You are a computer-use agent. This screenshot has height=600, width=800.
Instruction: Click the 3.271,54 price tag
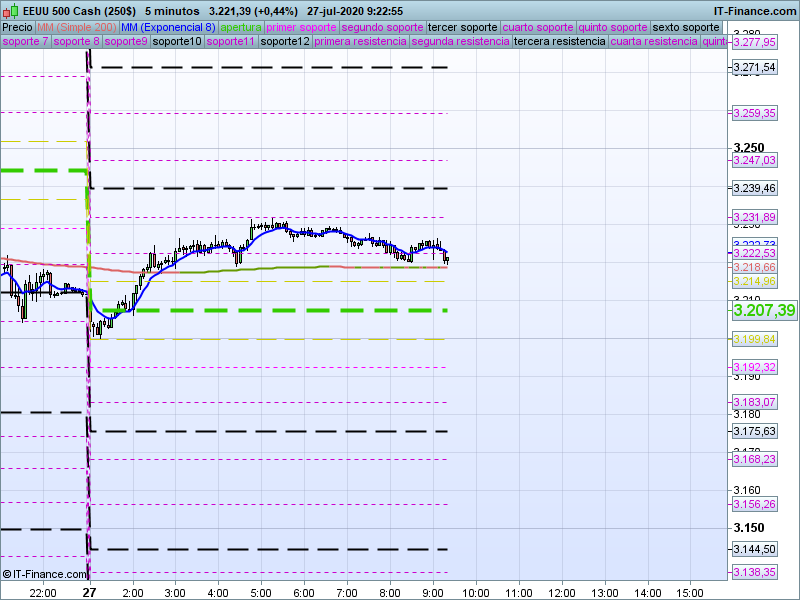tap(754, 67)
